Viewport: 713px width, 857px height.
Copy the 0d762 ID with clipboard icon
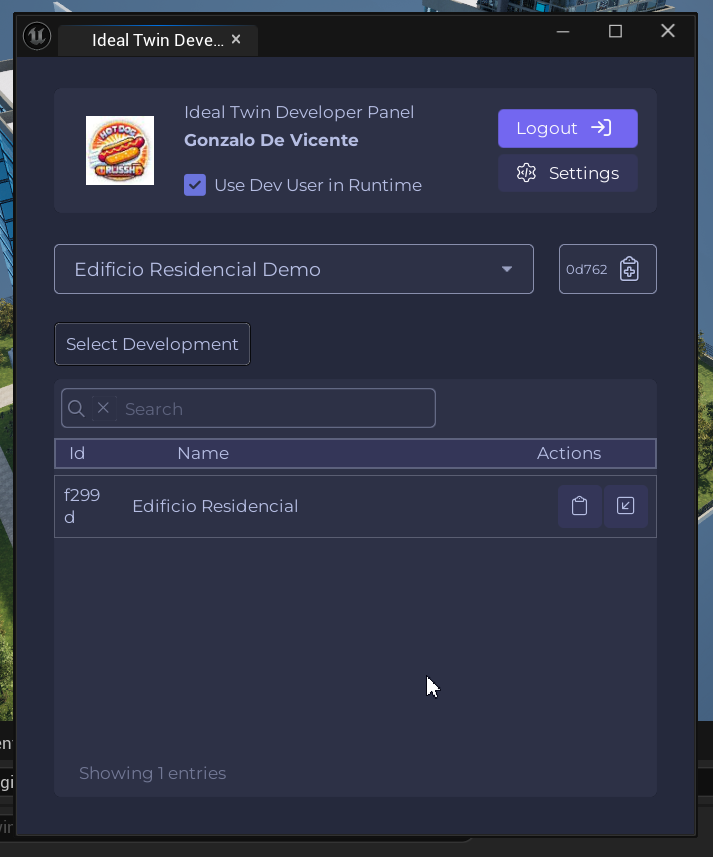[629, 269]
